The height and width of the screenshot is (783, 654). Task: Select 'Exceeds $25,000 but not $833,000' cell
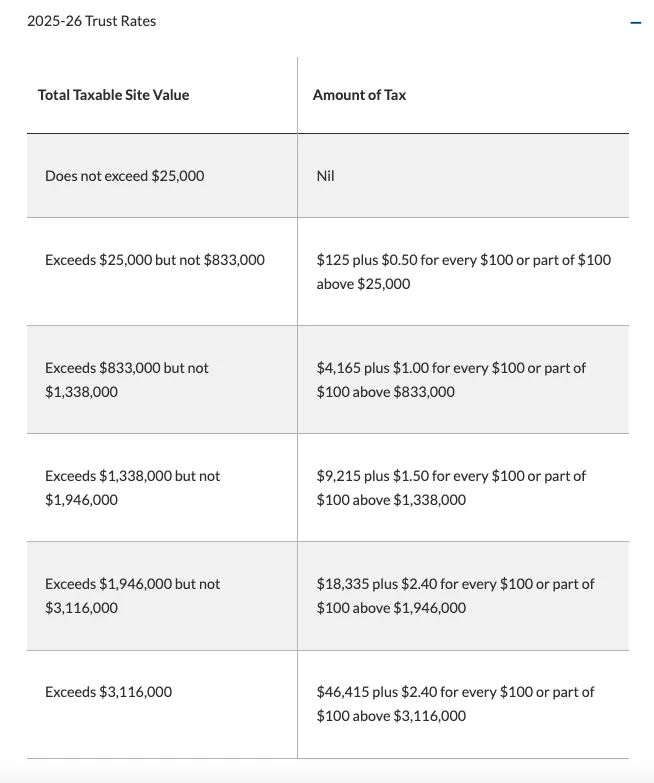pyautogui.click(x=155, y=260)
